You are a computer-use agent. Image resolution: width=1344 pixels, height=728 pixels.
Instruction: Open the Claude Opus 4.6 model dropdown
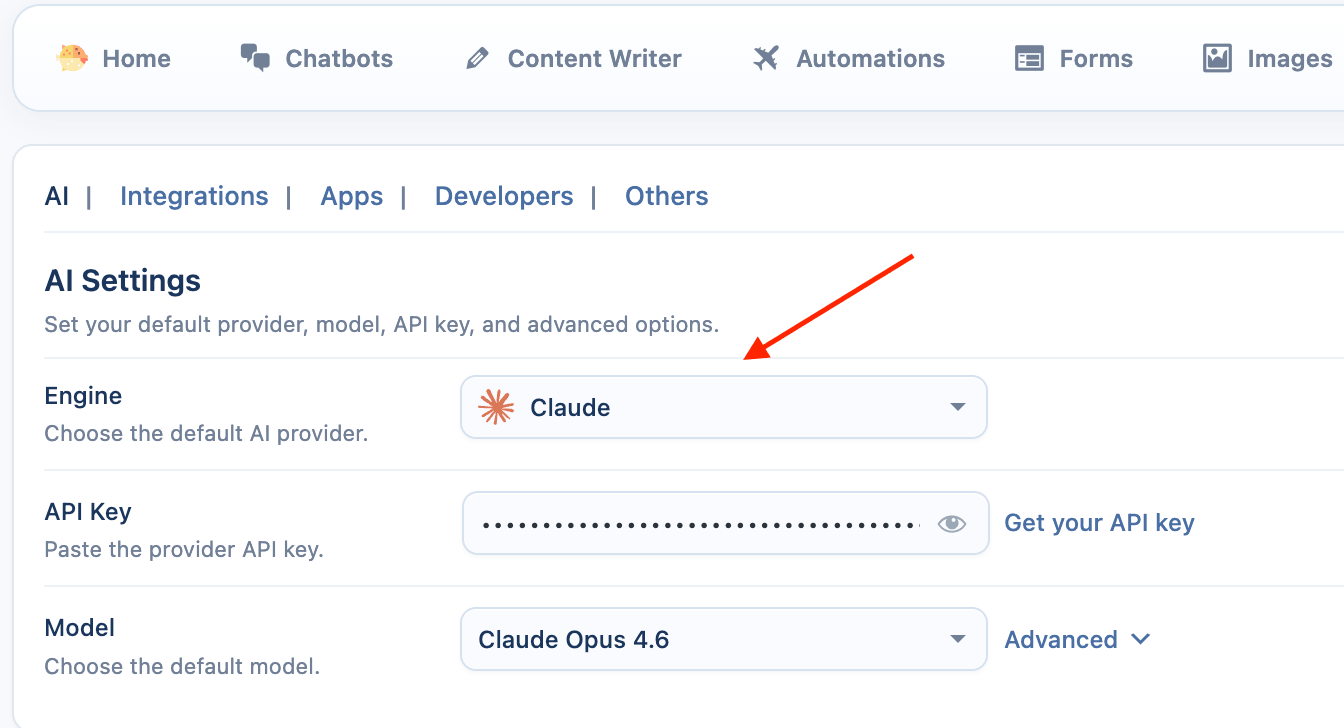[722, 639]
